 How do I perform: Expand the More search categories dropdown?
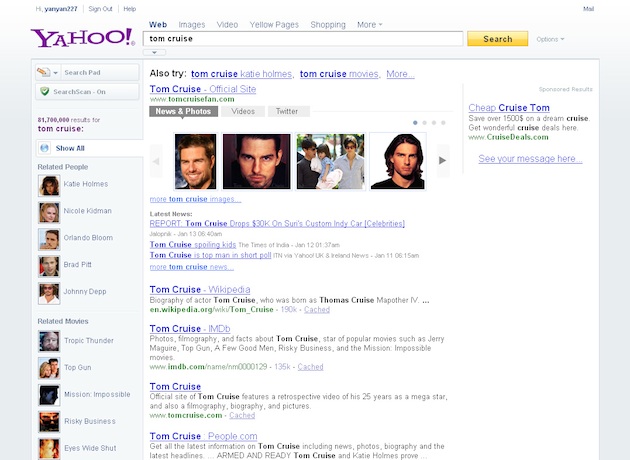pyautogui.click(x=370, y=25)
